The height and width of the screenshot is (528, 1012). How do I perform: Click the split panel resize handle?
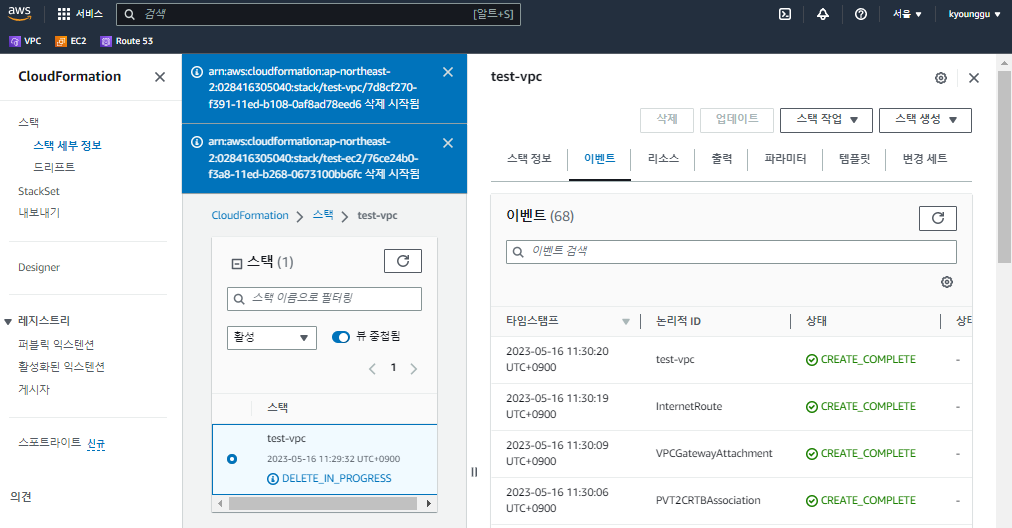[x=474, y=472]
